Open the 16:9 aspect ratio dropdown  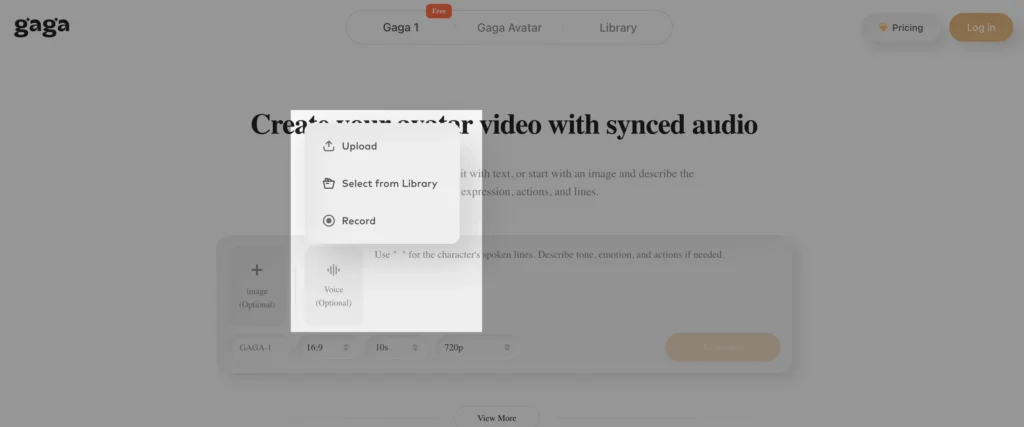tap(328, 347)
